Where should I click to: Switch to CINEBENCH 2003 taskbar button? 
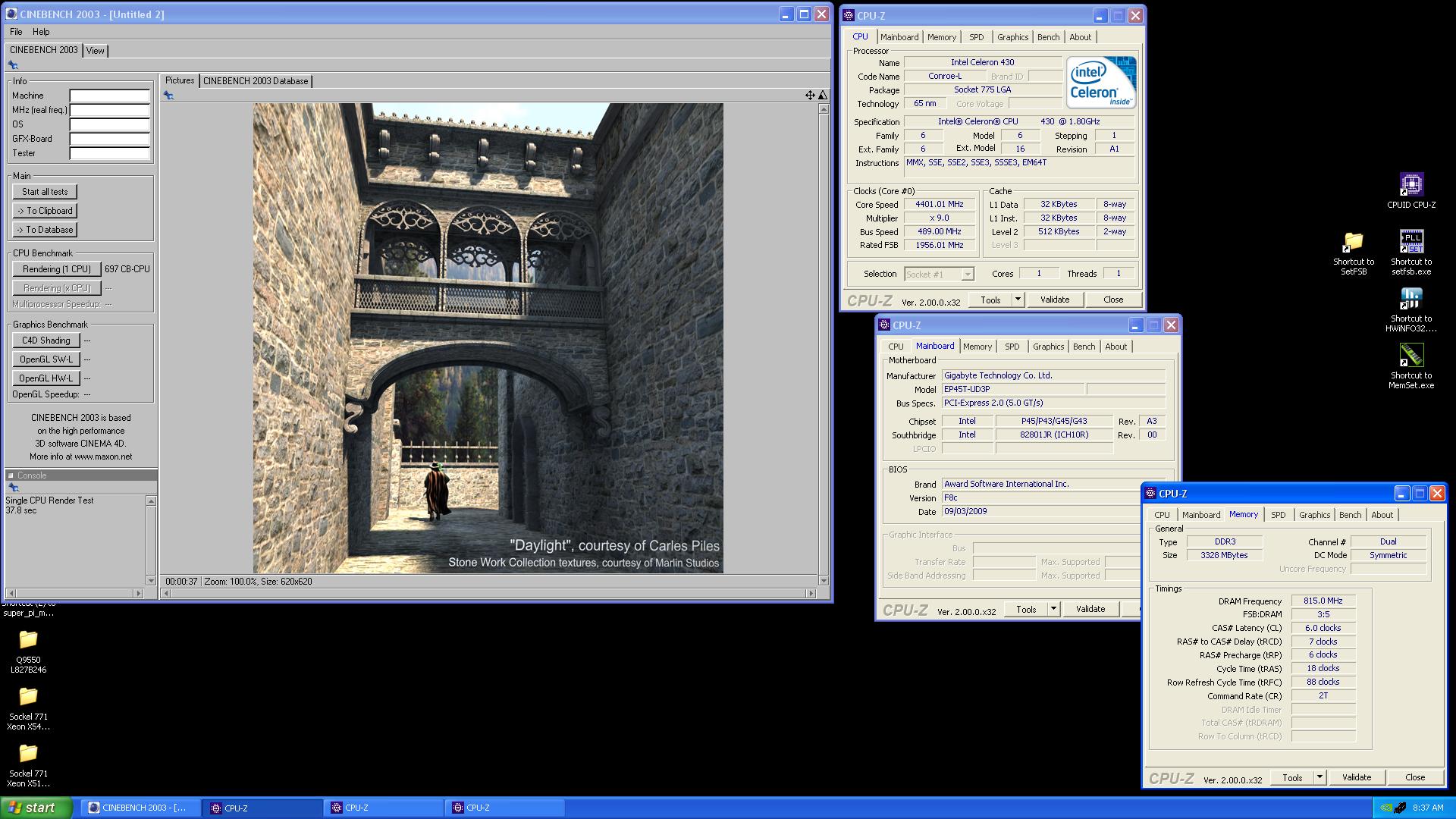[141, 808]
